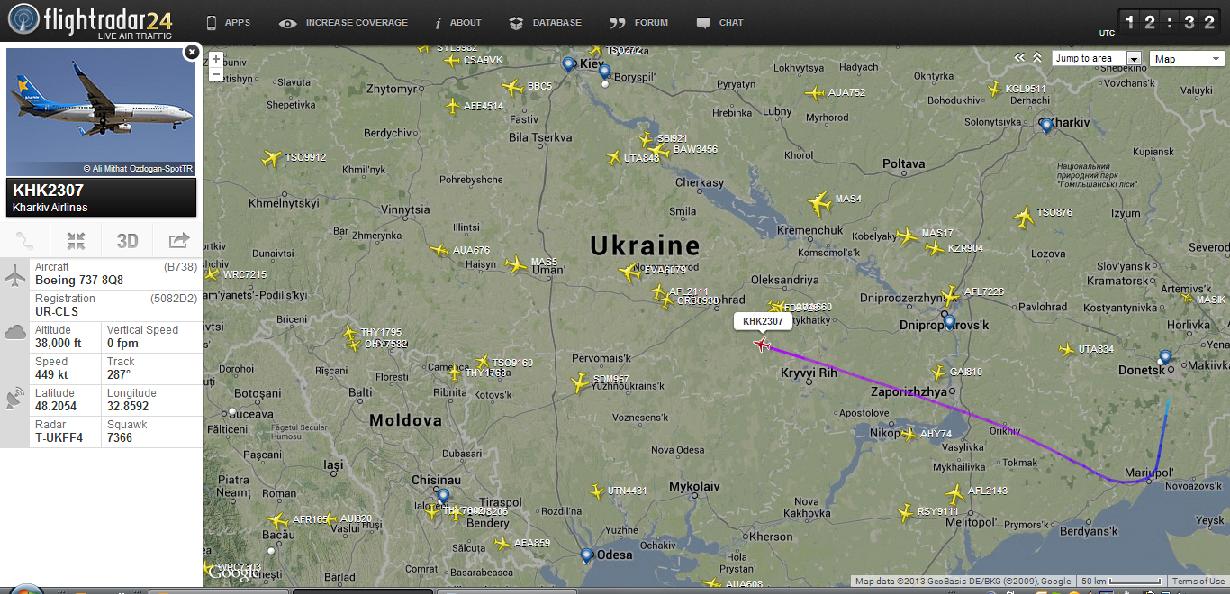Click the flight route path icon

tap(25, 240)
